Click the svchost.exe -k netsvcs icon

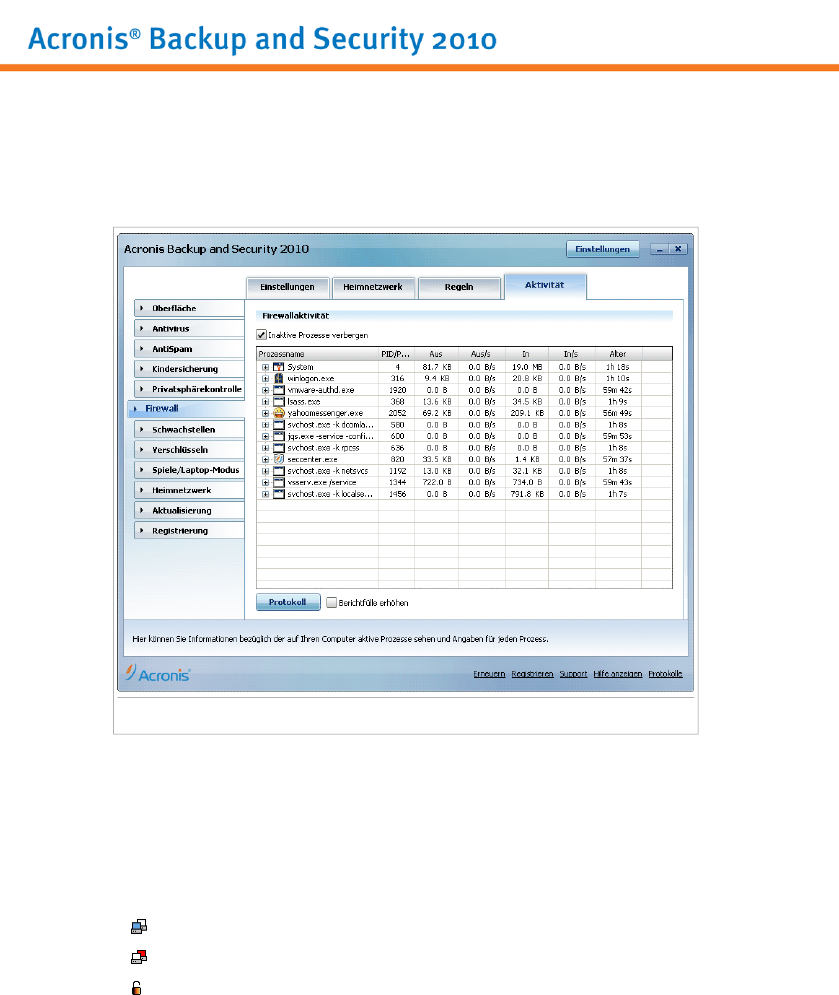[x=279, y=471]
